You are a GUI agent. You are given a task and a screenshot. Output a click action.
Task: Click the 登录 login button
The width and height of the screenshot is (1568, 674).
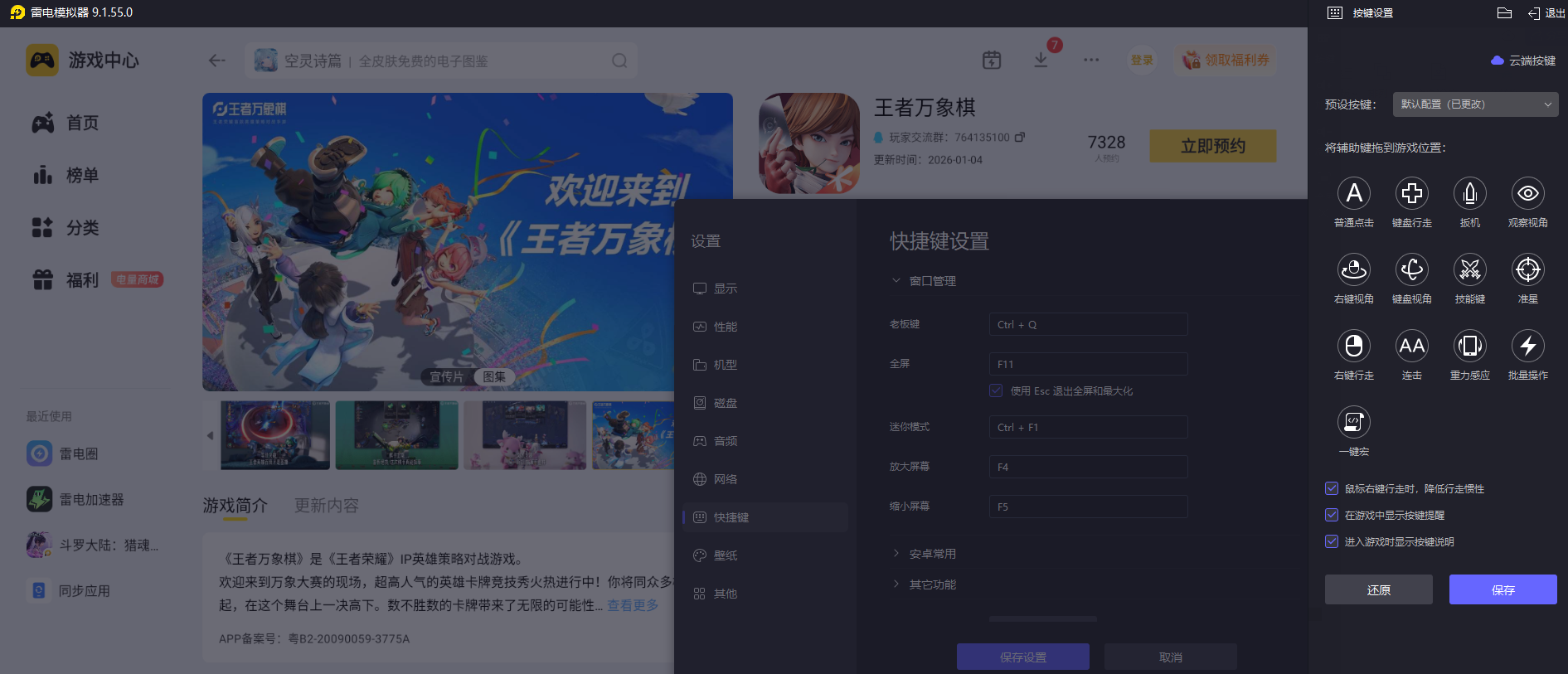[1142, 60]
